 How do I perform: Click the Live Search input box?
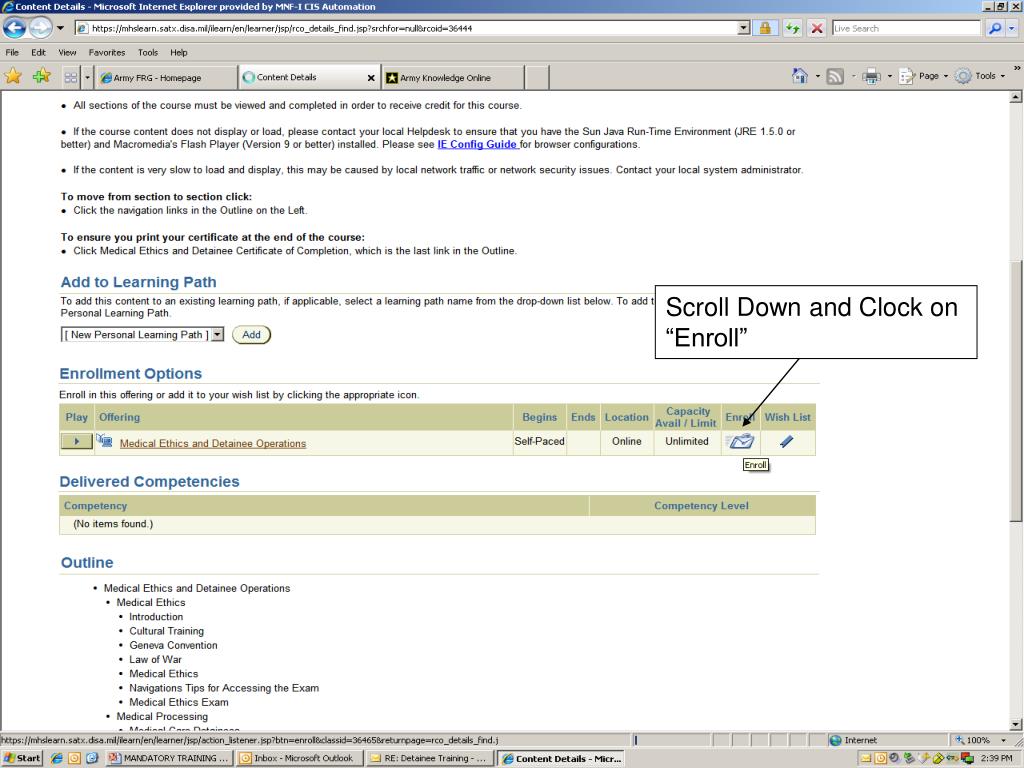pyautogui.click(x=906, y=28)
